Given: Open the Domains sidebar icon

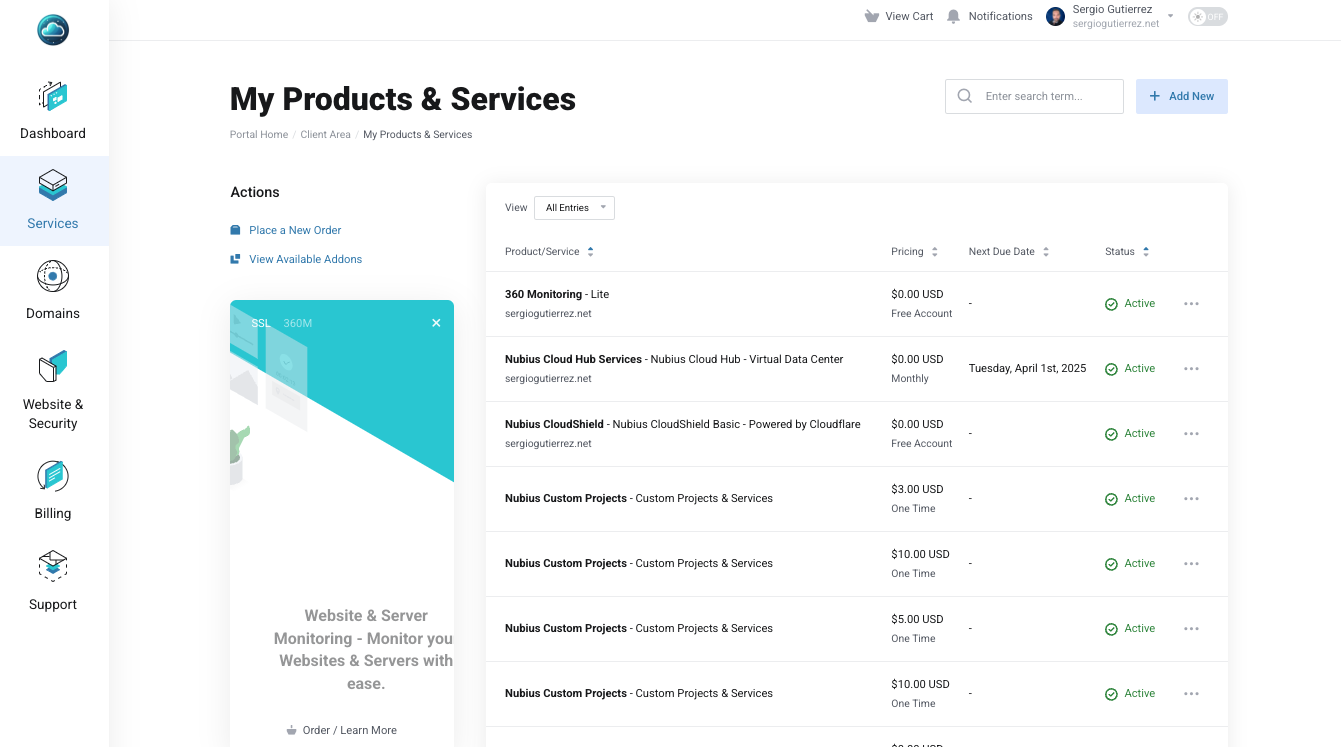Looking at the screenshot, I should [53, 276].
